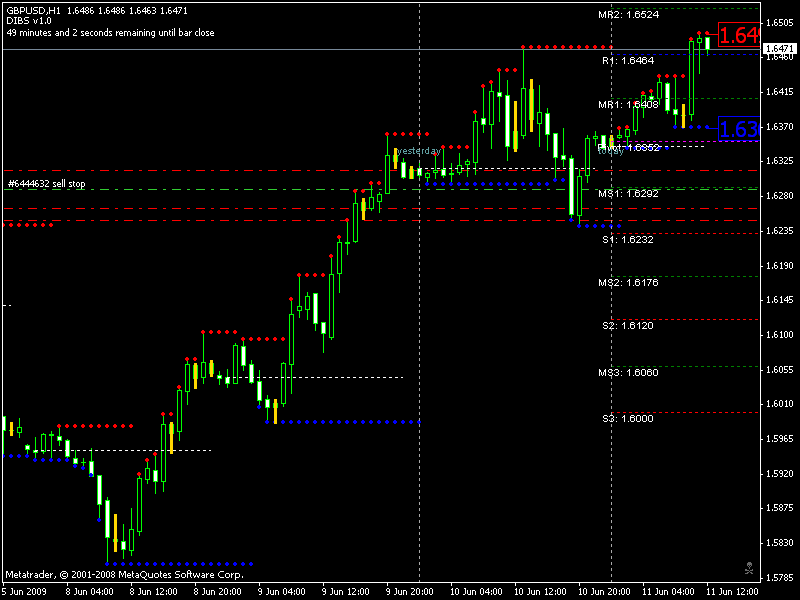Select the red sell arrow above the latest candle
Screen dimensions: 800x600
706,32
